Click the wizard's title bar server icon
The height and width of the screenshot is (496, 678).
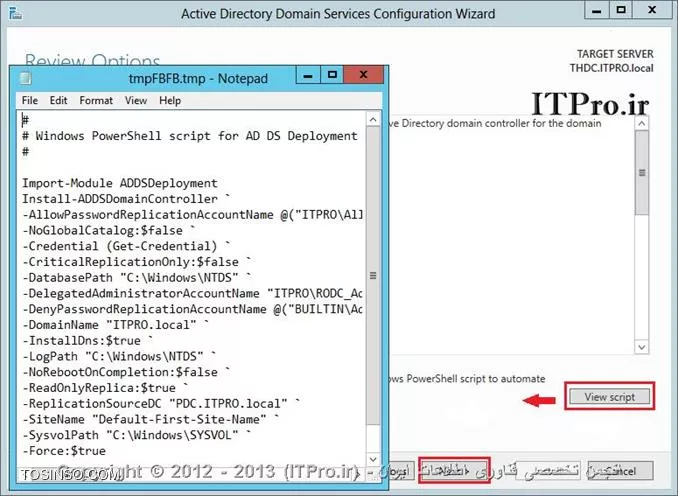[16, 13]
